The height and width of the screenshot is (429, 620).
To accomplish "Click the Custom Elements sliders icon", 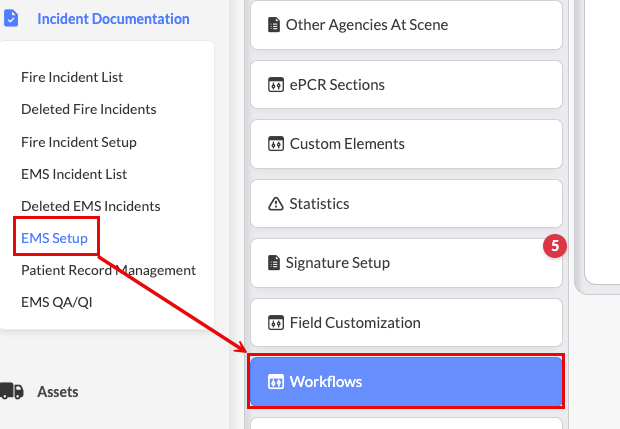I will click(x=276, y=144).
